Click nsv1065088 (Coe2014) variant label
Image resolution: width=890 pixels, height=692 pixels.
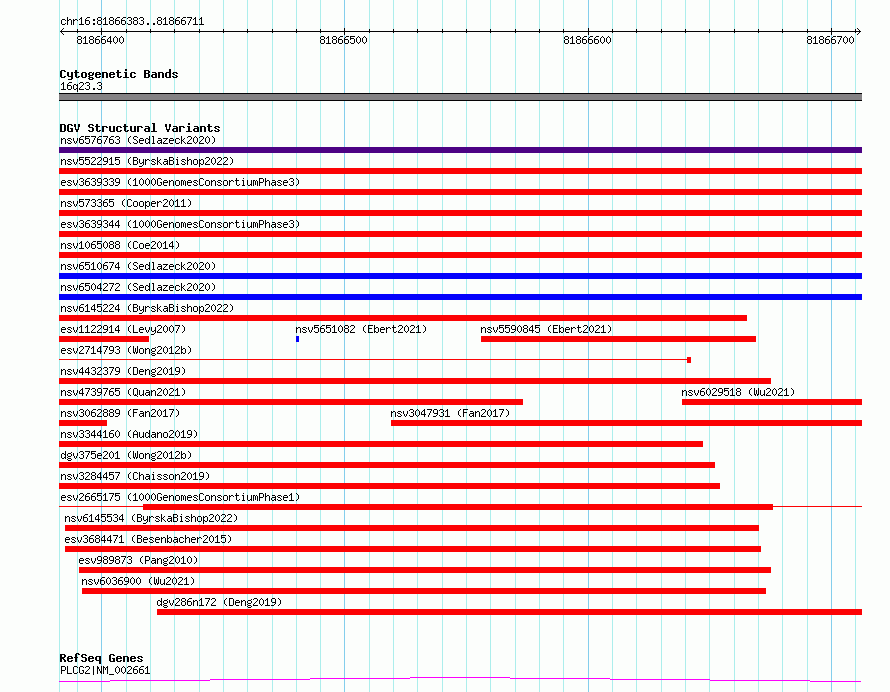tap(120, 245)
